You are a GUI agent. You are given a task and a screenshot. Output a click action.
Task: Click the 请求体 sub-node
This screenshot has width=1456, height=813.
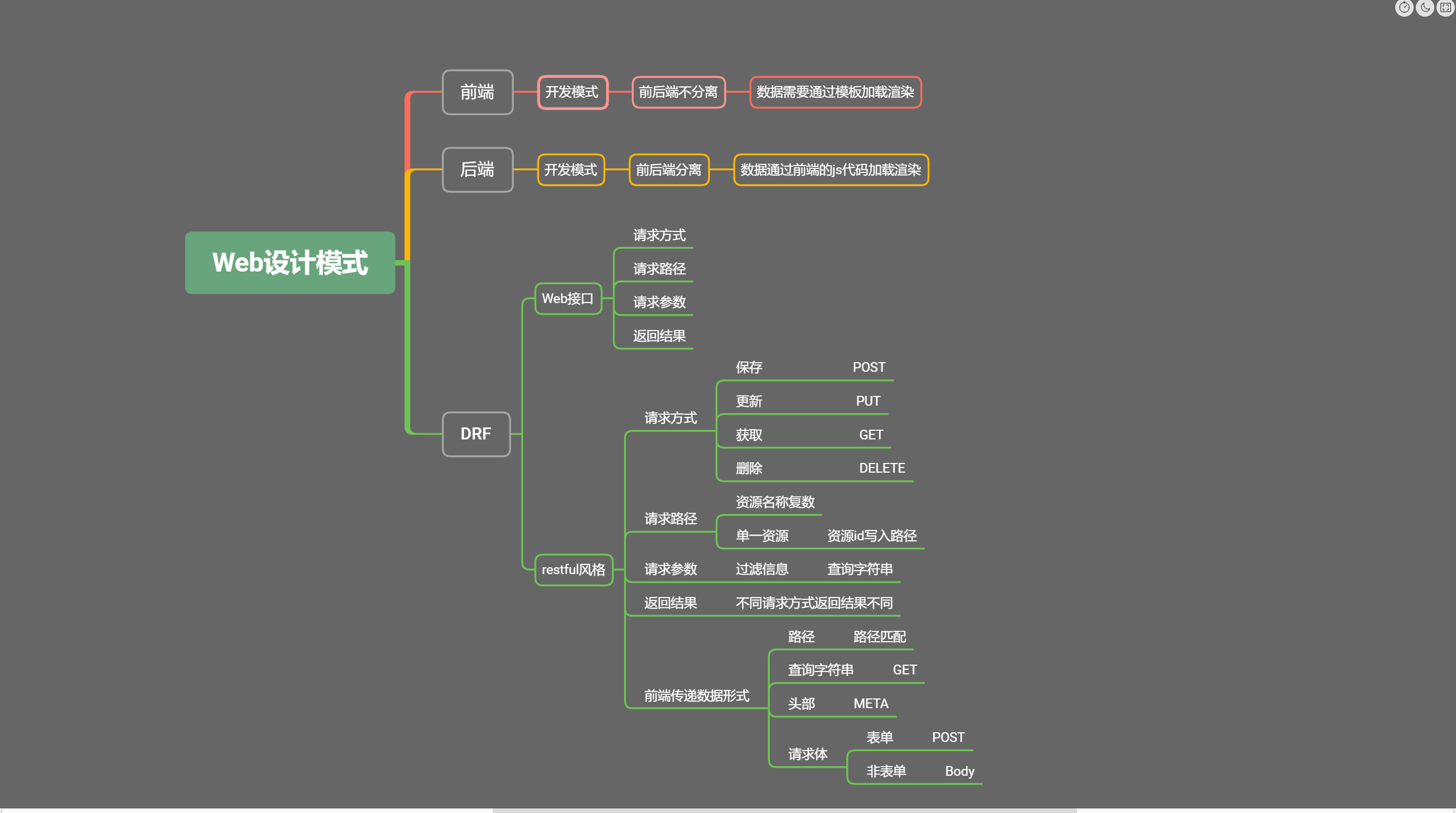(808, 754)
